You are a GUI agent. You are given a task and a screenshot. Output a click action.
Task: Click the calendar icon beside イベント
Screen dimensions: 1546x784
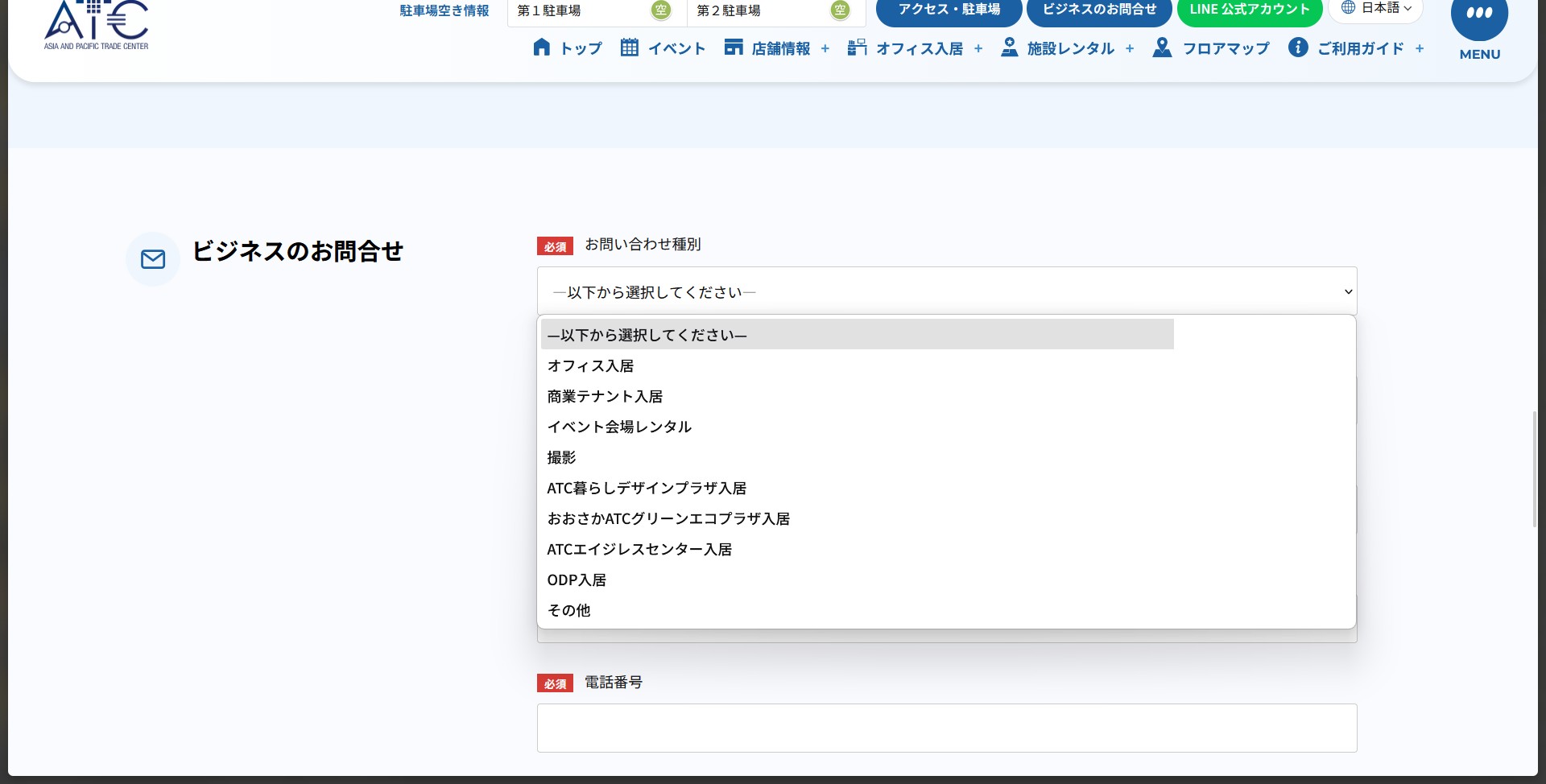click(630, 47)
